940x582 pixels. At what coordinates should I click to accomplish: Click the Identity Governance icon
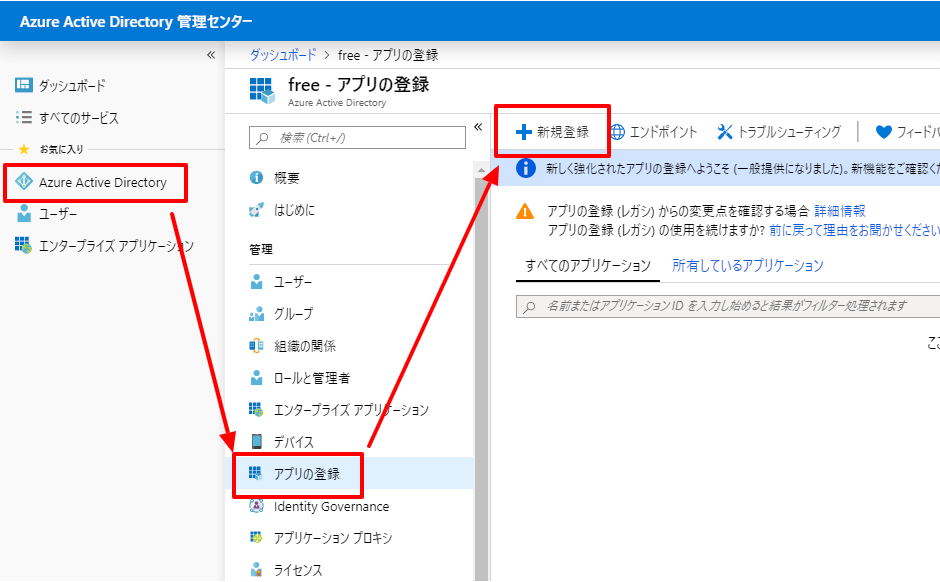[257, 506]
